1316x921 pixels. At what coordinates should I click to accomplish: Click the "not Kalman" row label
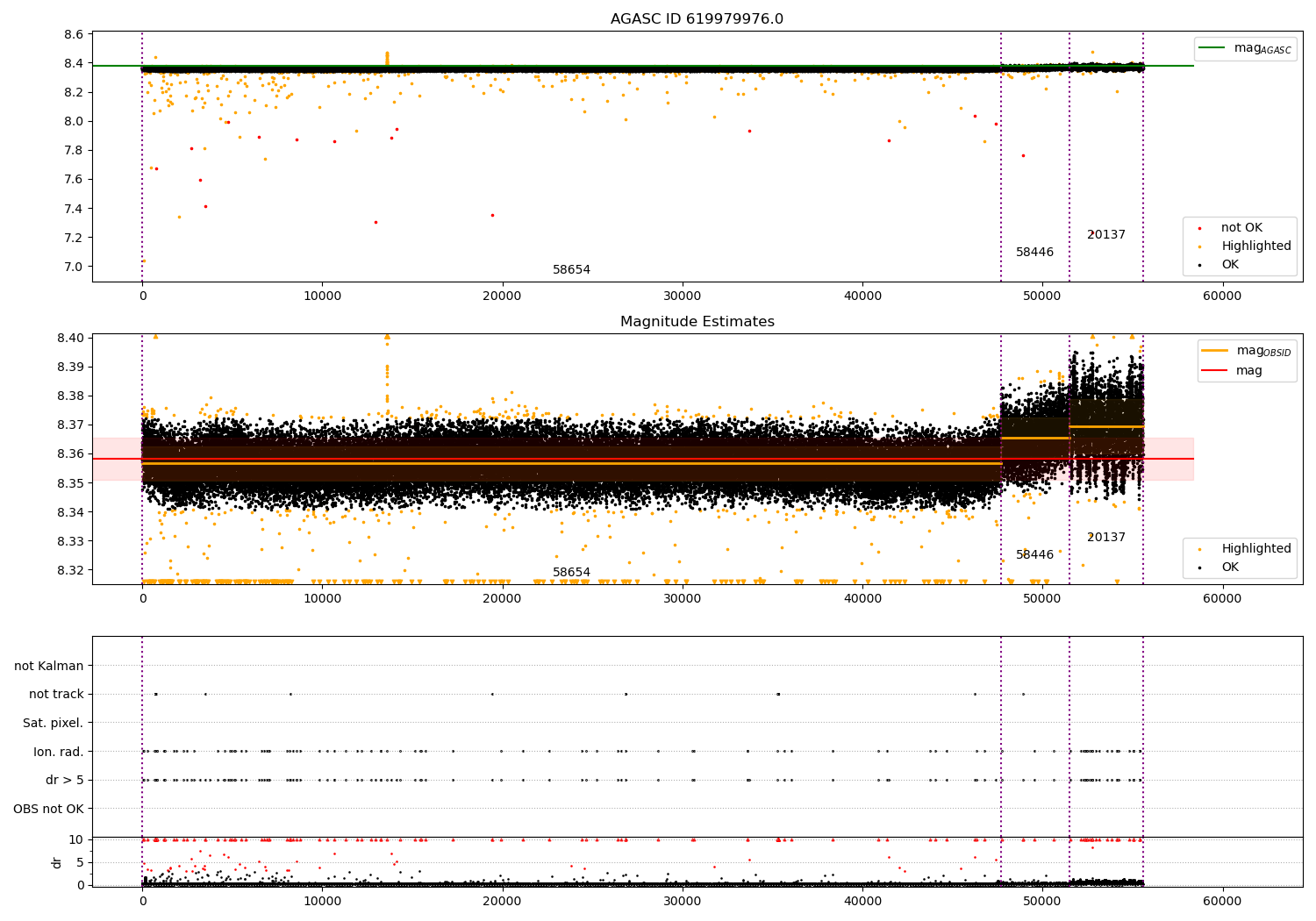pos(49,667)
